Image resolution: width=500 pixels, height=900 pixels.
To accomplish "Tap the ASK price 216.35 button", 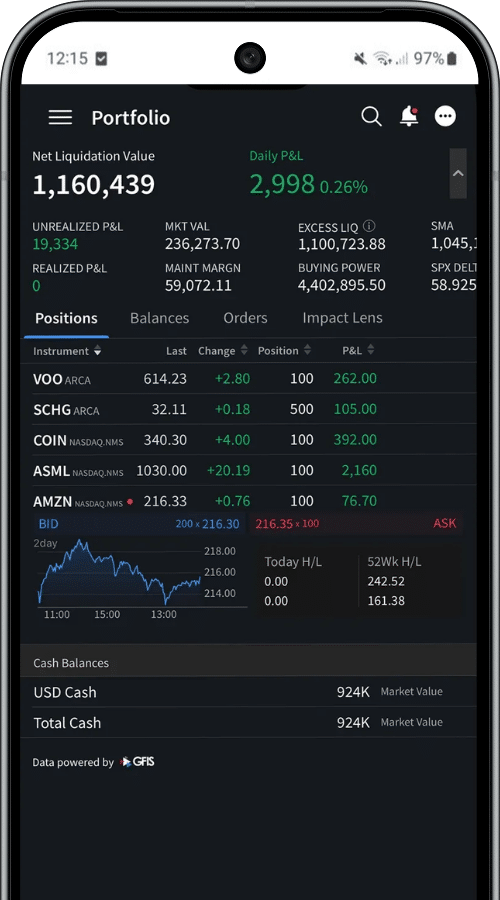I will (356, 523).
